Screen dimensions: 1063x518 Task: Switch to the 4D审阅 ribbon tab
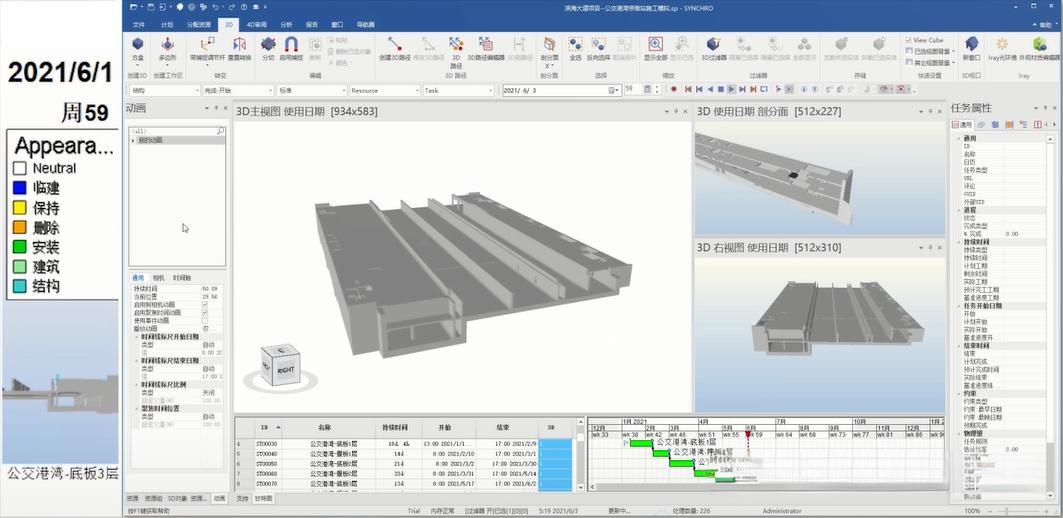click(x=257, y=24)
